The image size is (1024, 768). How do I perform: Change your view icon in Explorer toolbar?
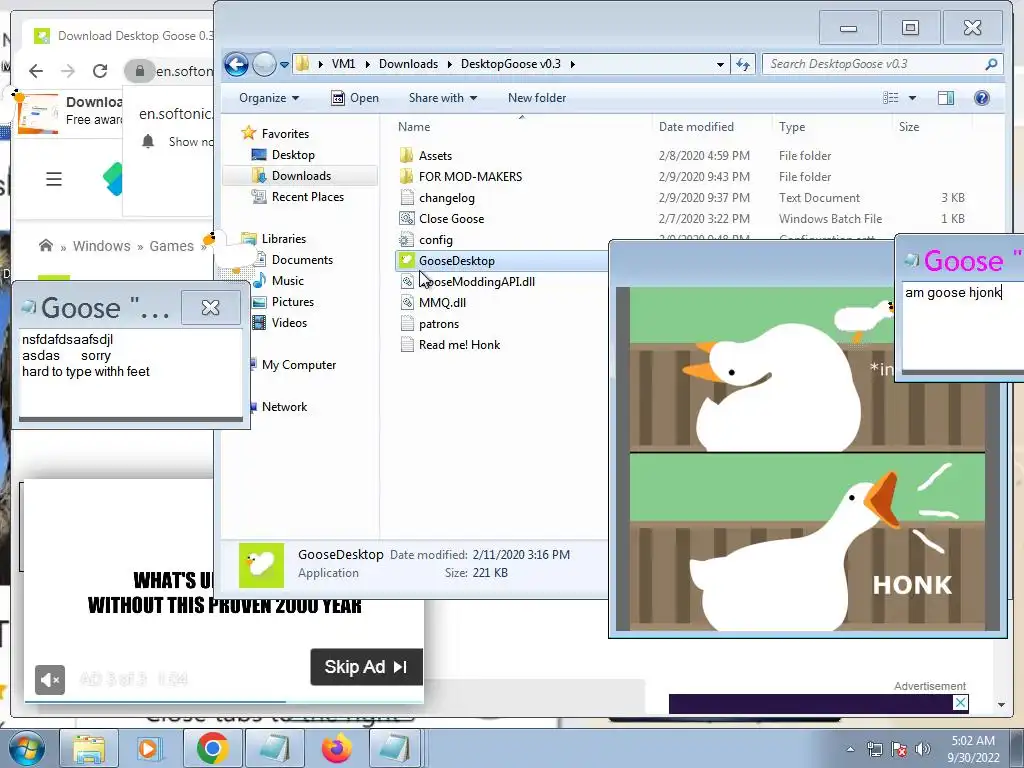click(x=891, y=98)
